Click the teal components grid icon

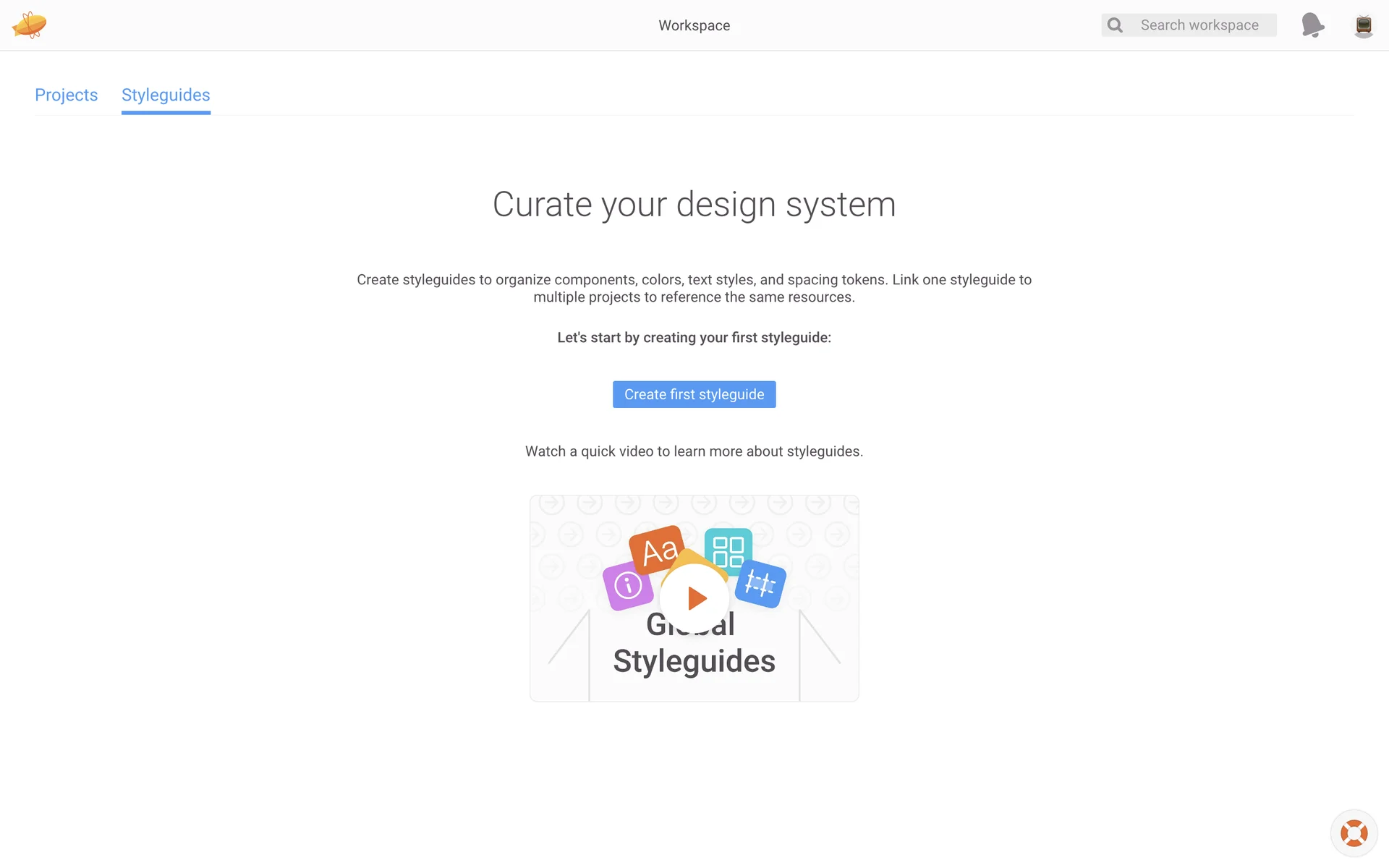click(x=729, y=550)
